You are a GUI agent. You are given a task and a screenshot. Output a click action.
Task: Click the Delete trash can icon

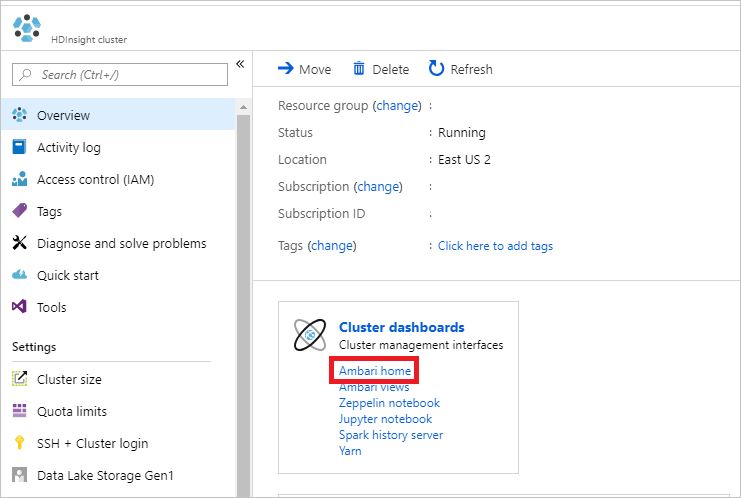tap(359, 69)
